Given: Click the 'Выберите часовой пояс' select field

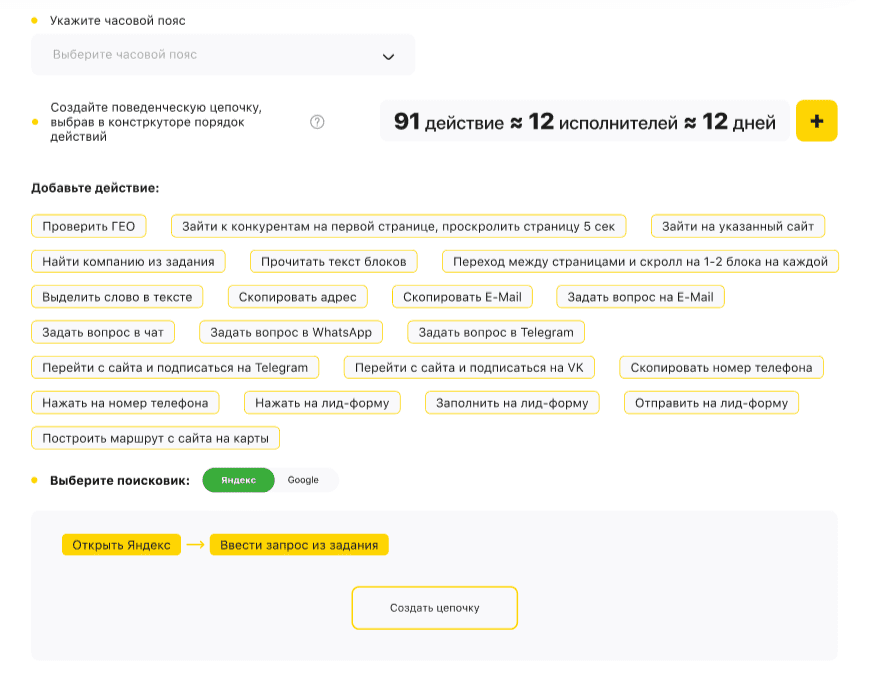Looking at the screenshot, I should 223,55.
